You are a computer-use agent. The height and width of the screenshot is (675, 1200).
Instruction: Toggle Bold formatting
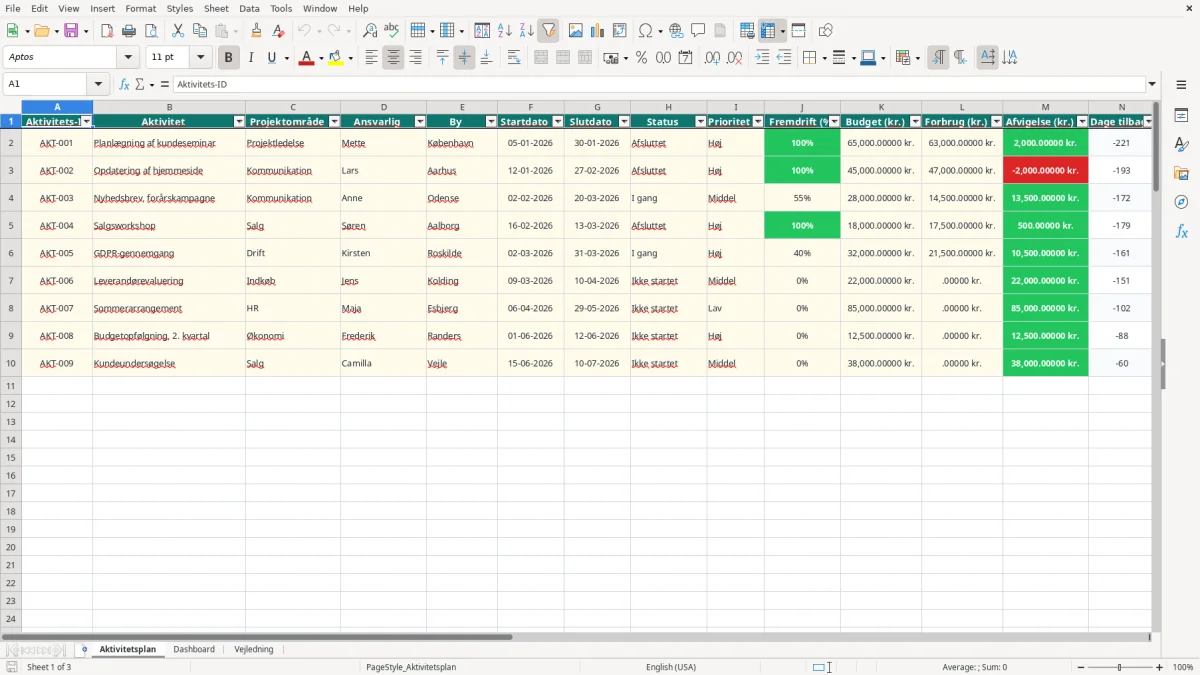[228, 58]
